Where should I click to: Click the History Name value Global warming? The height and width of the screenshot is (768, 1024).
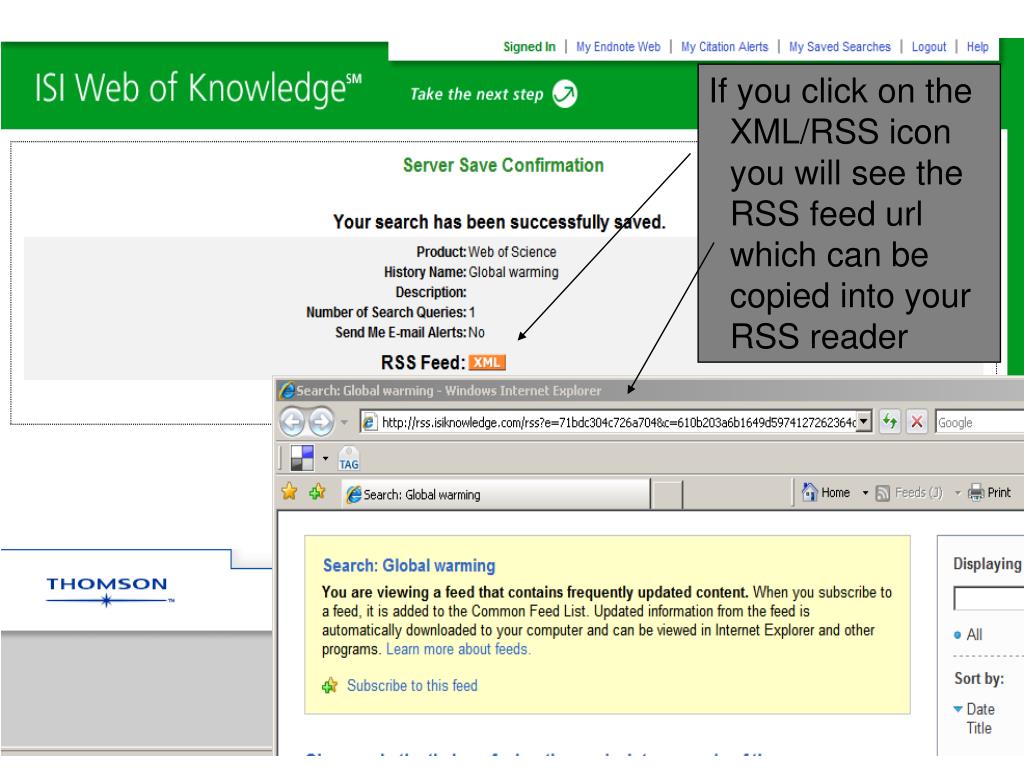coord(513,272)
